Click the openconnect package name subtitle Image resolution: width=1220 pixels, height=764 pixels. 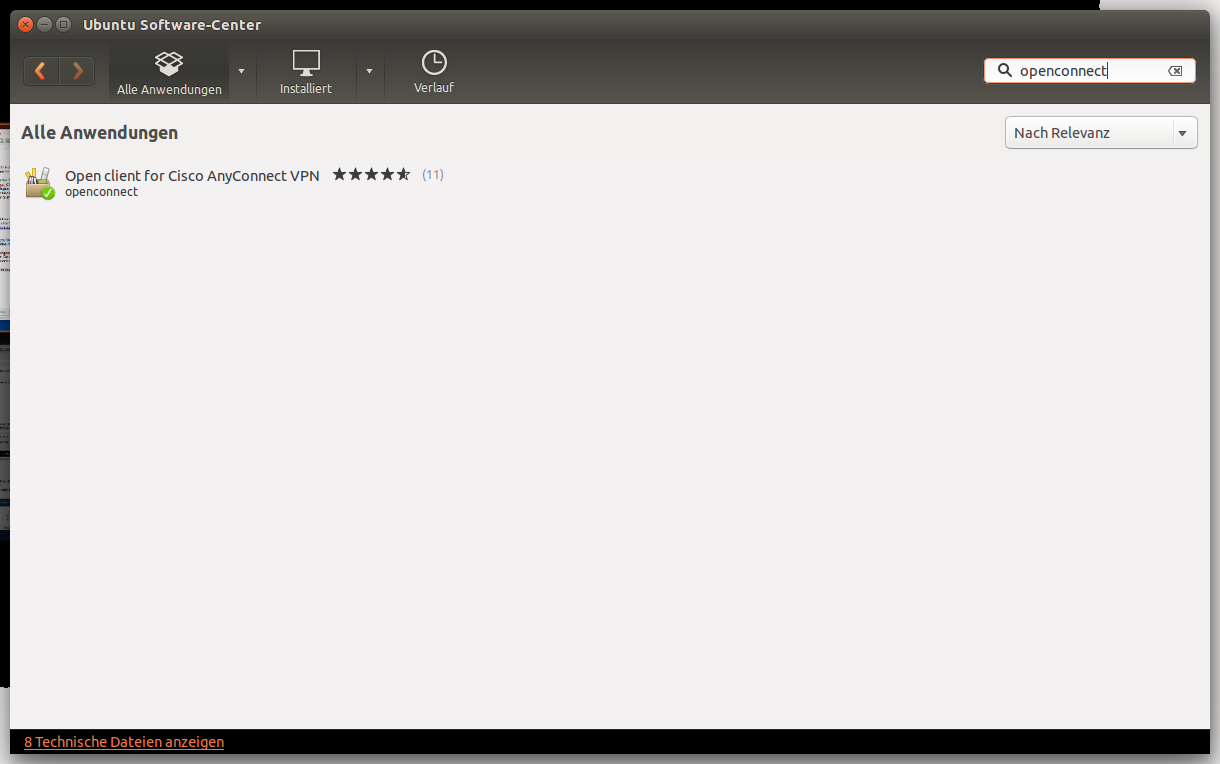101,192
